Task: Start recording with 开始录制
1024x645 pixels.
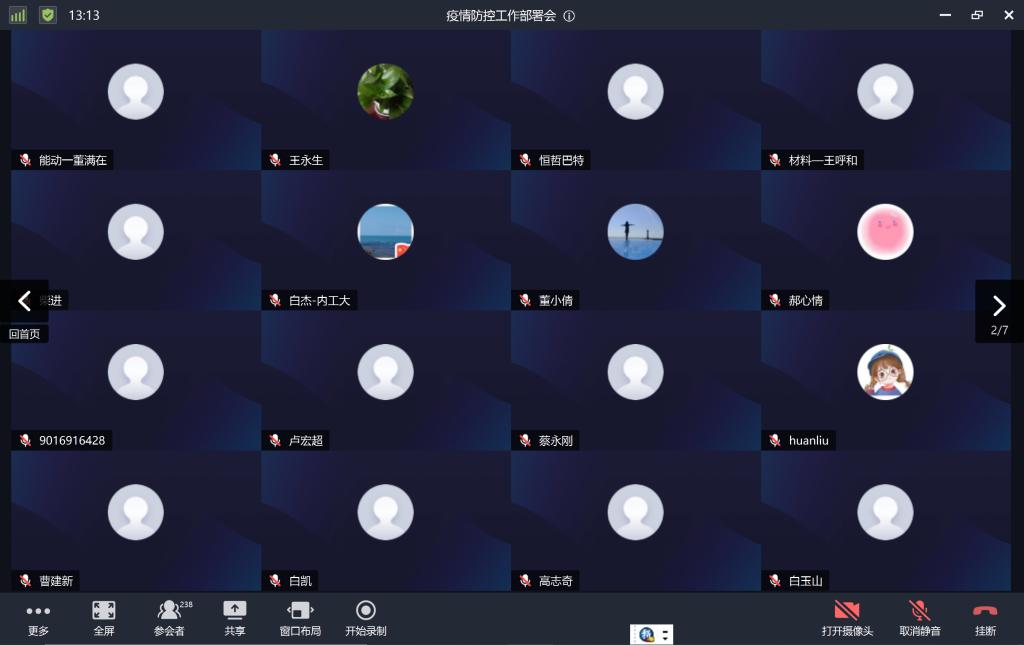Action: pos(366,617)
